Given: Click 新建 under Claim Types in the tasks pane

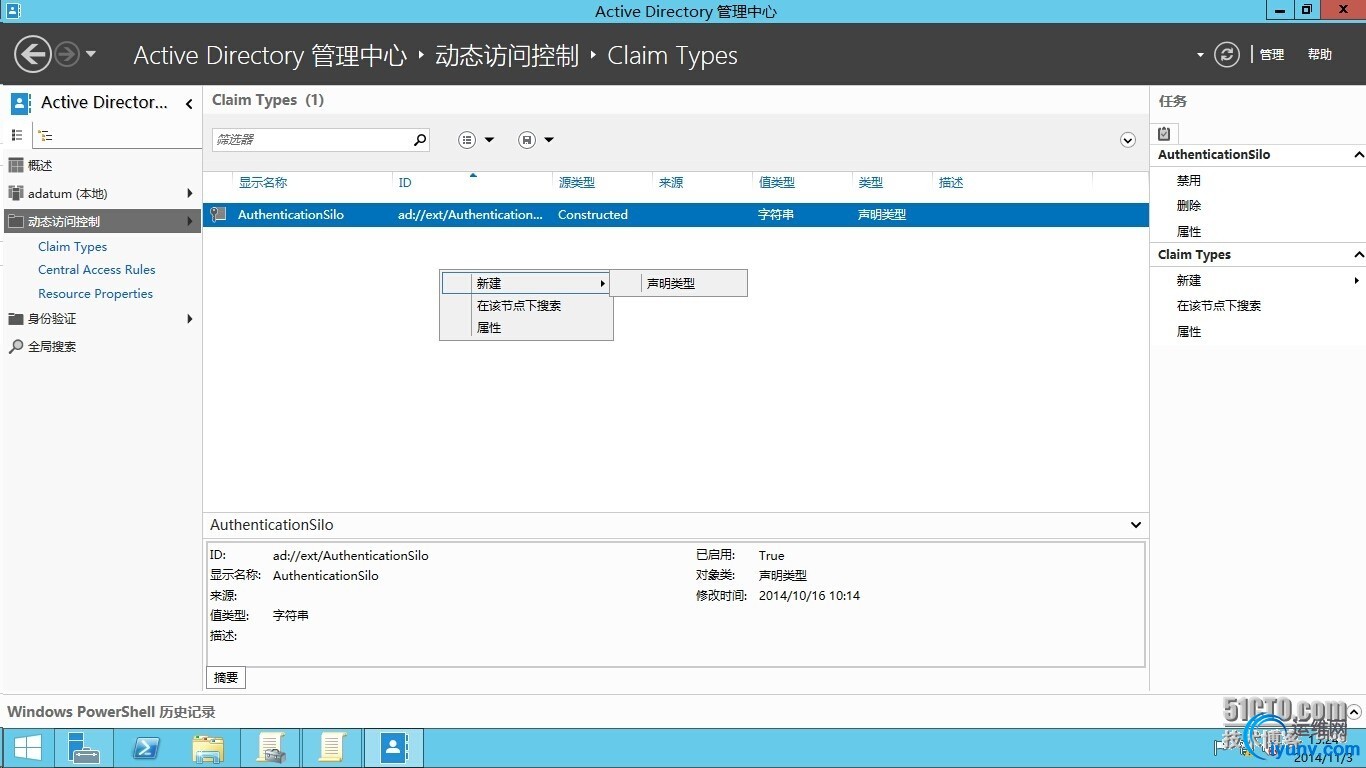Looking at the screenshot, I should [1189, 281].
